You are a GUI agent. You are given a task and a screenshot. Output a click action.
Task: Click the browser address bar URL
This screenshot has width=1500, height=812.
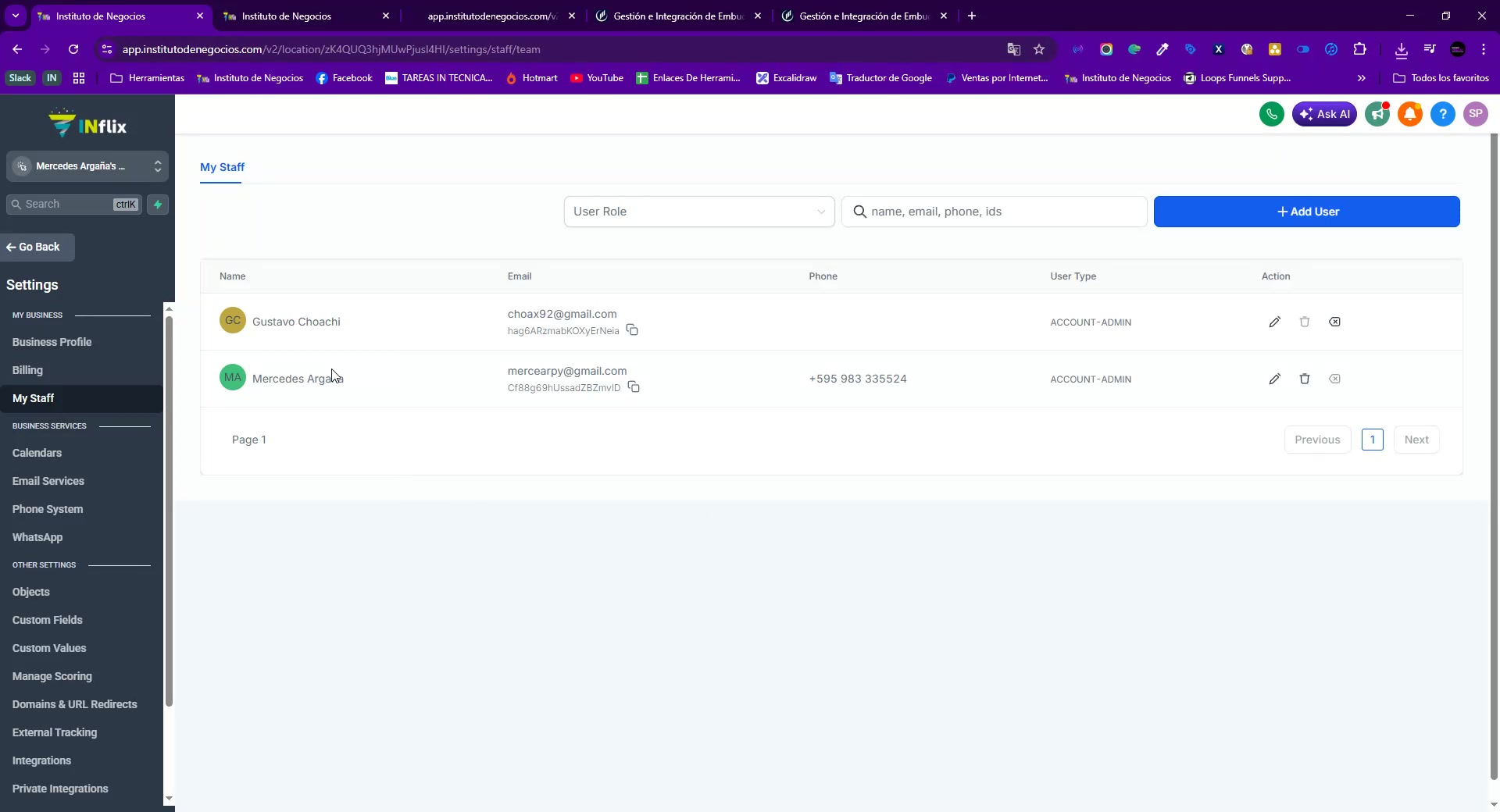(331, 49)
